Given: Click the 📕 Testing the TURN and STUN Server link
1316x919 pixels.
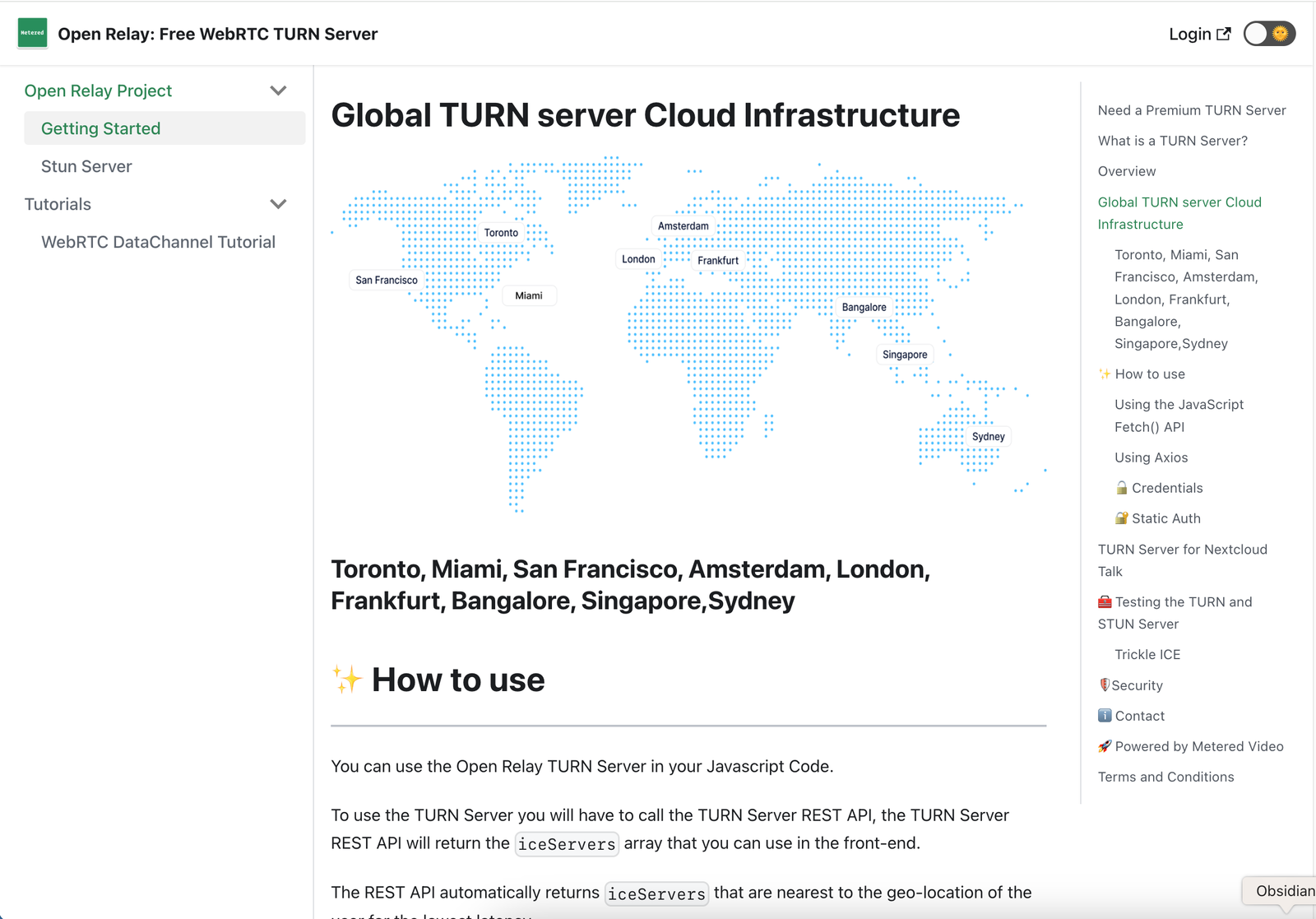Looking at the screenshot, I should (x=1175, y=612).
